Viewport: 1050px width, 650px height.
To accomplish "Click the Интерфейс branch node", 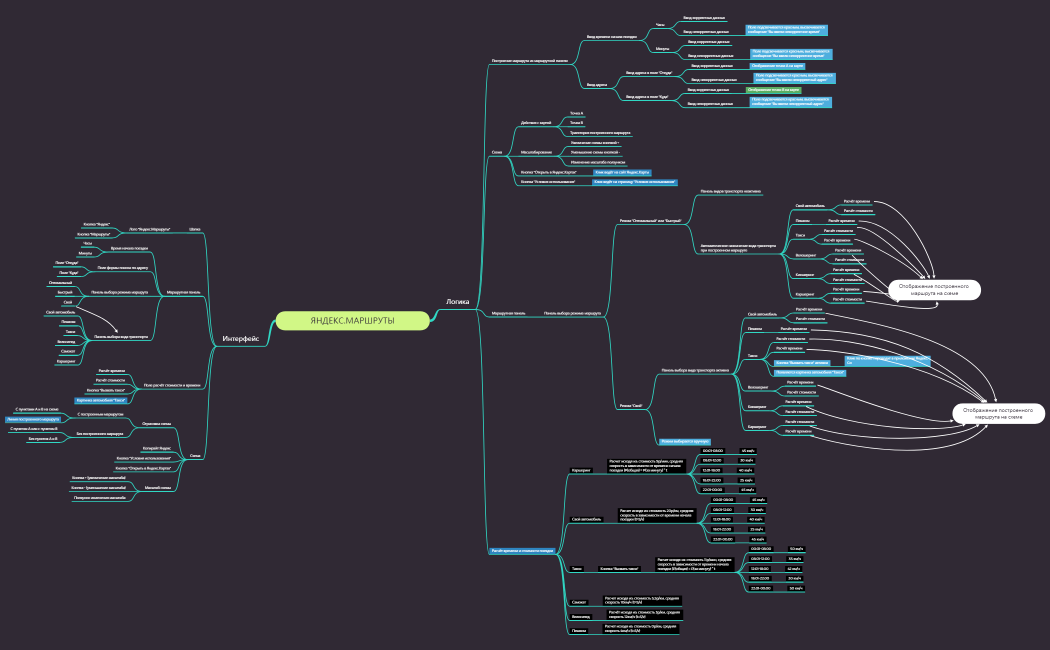I will [241, 339].
